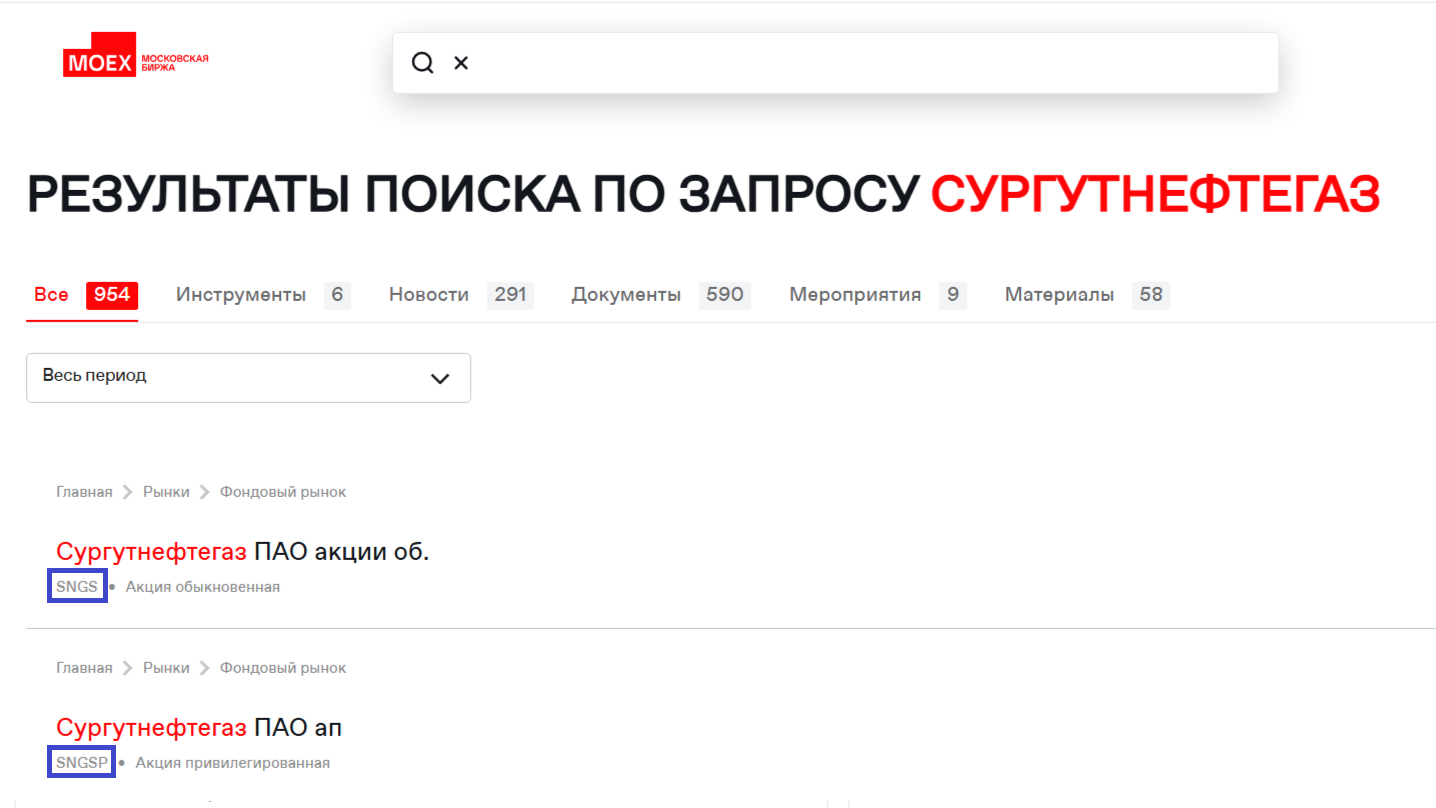The image size is (1436, 808).
Task: Open the Весь период dropdown
Action: [x=248, y=377]
